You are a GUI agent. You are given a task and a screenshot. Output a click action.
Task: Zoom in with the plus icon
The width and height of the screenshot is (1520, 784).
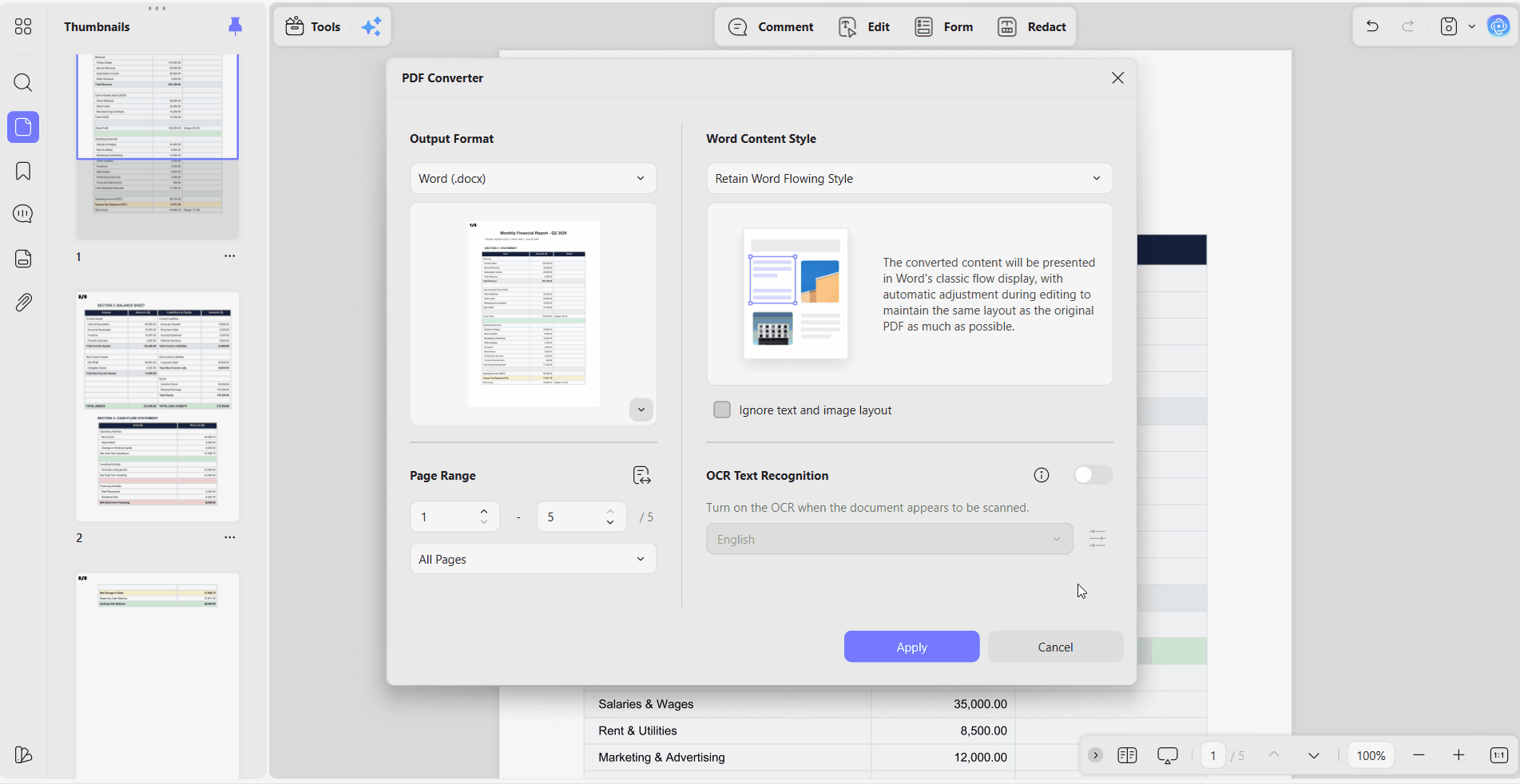tap(1458, 755)
